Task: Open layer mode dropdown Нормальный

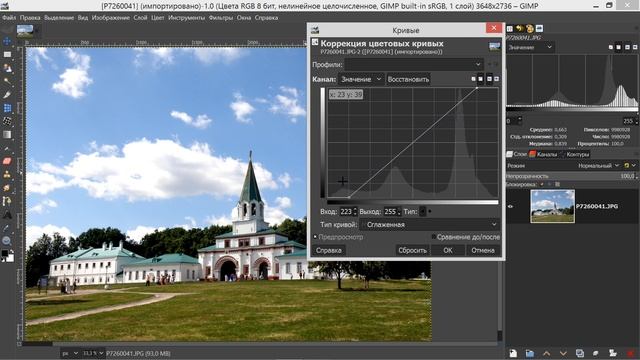Action: (x=599, y=166)
